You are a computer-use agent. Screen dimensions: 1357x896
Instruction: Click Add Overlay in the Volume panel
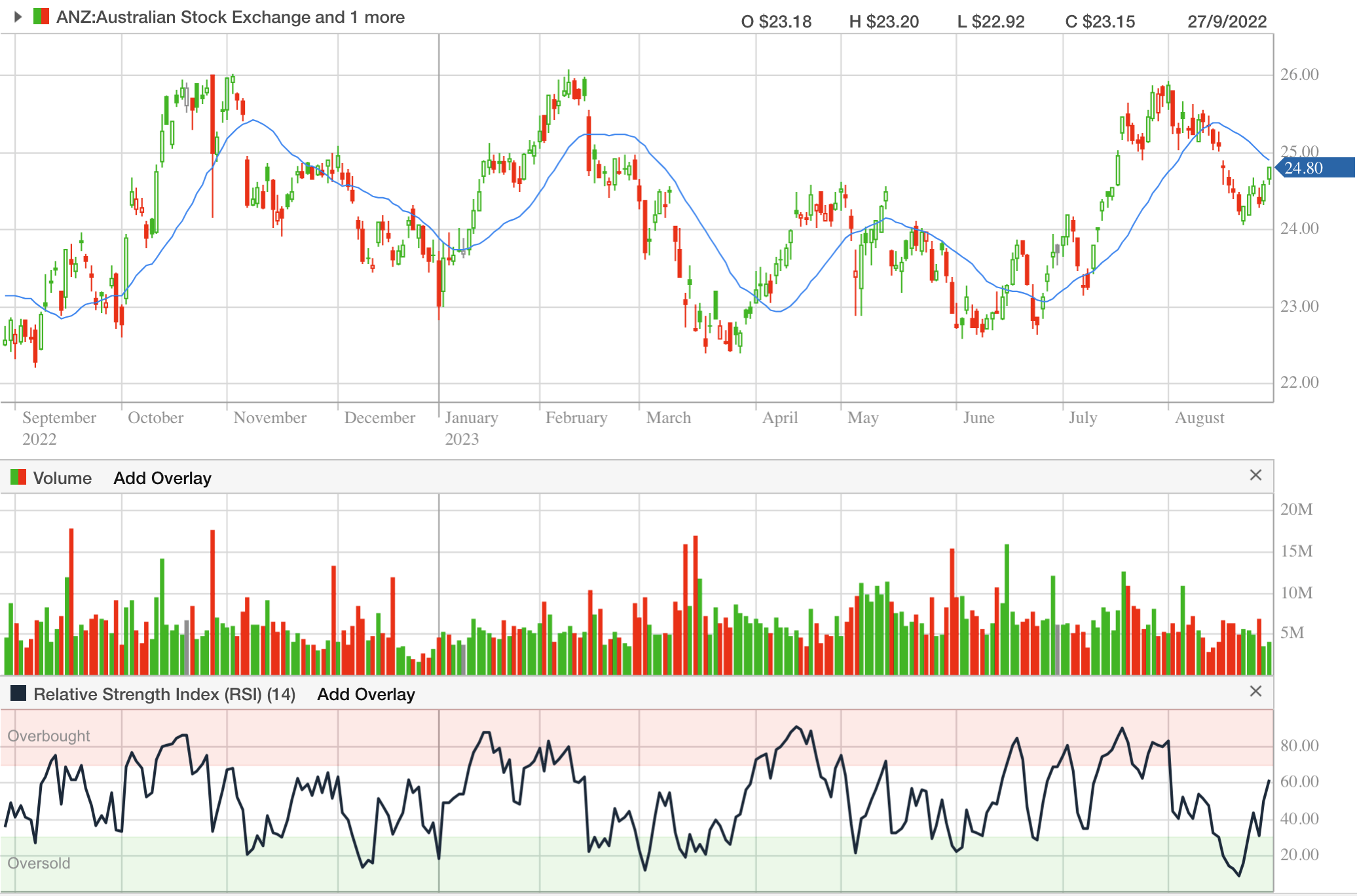(162, 478)
